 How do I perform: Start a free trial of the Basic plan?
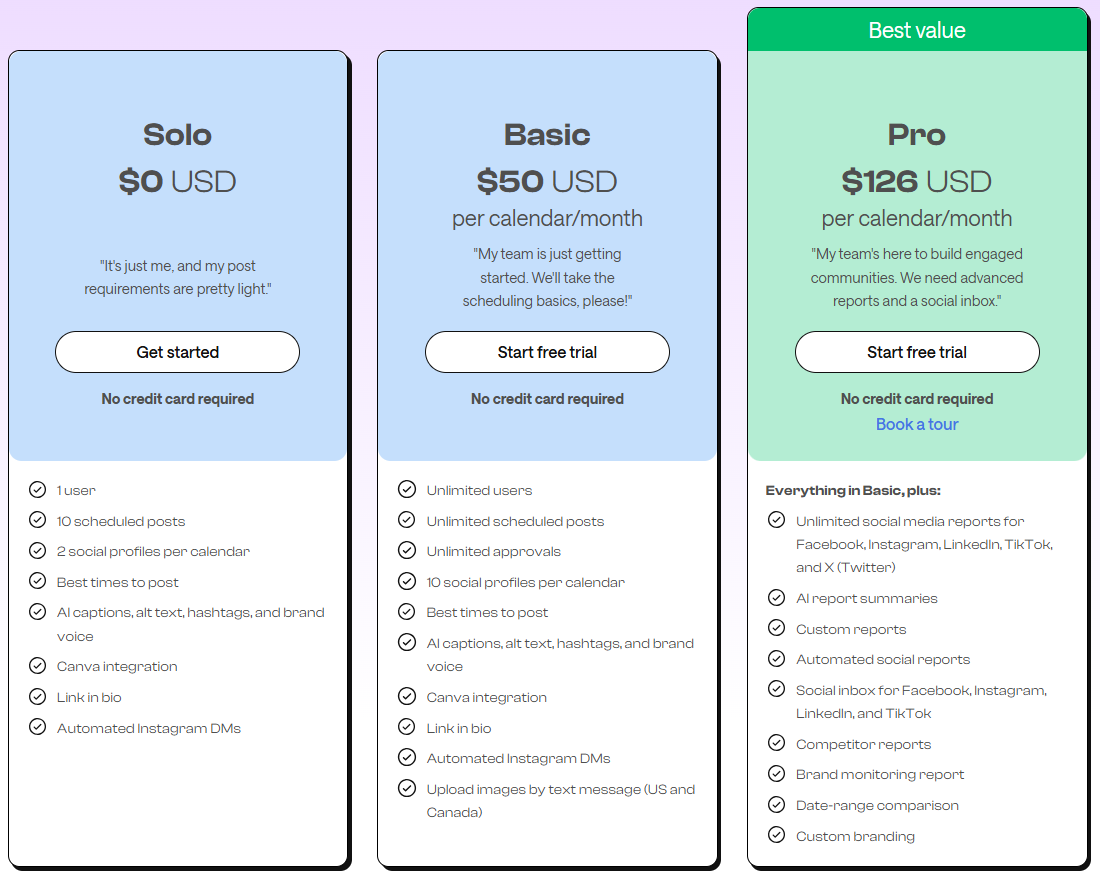(547, 352)
